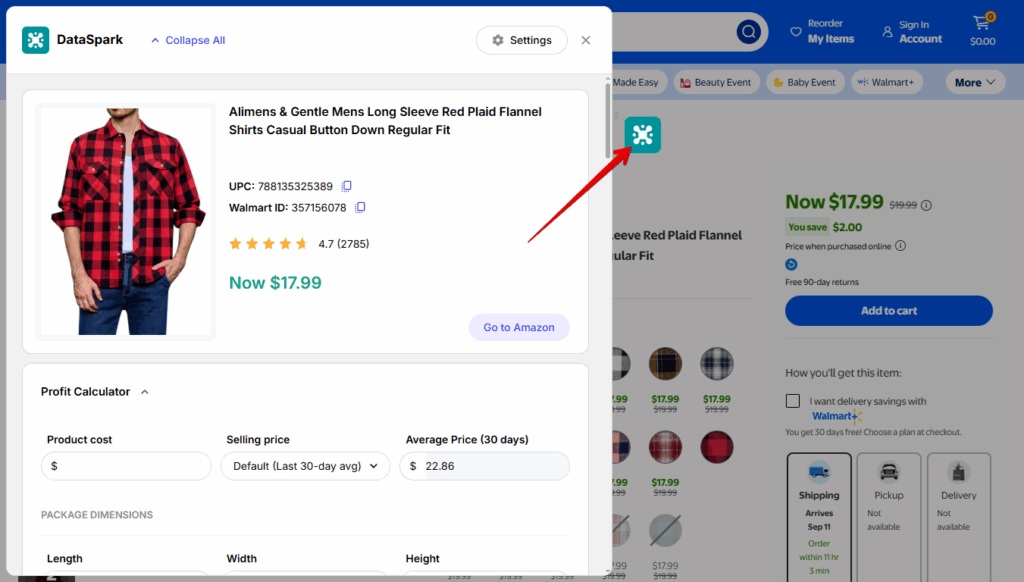Viewport: 1024px width, 582px height.
Task: Select the Baby Event category chip
Action: (x=805, y=82)
